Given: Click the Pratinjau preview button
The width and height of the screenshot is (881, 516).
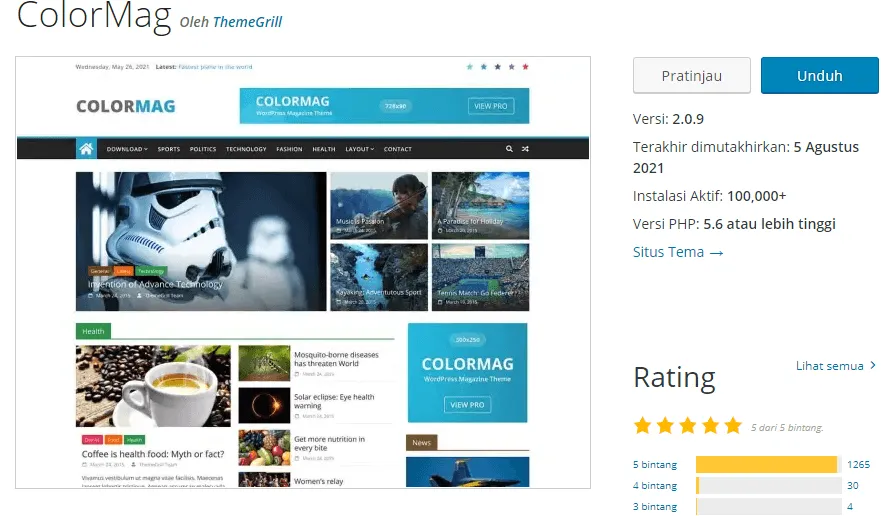Looking at the screenshot, I should tap(691, 75).
